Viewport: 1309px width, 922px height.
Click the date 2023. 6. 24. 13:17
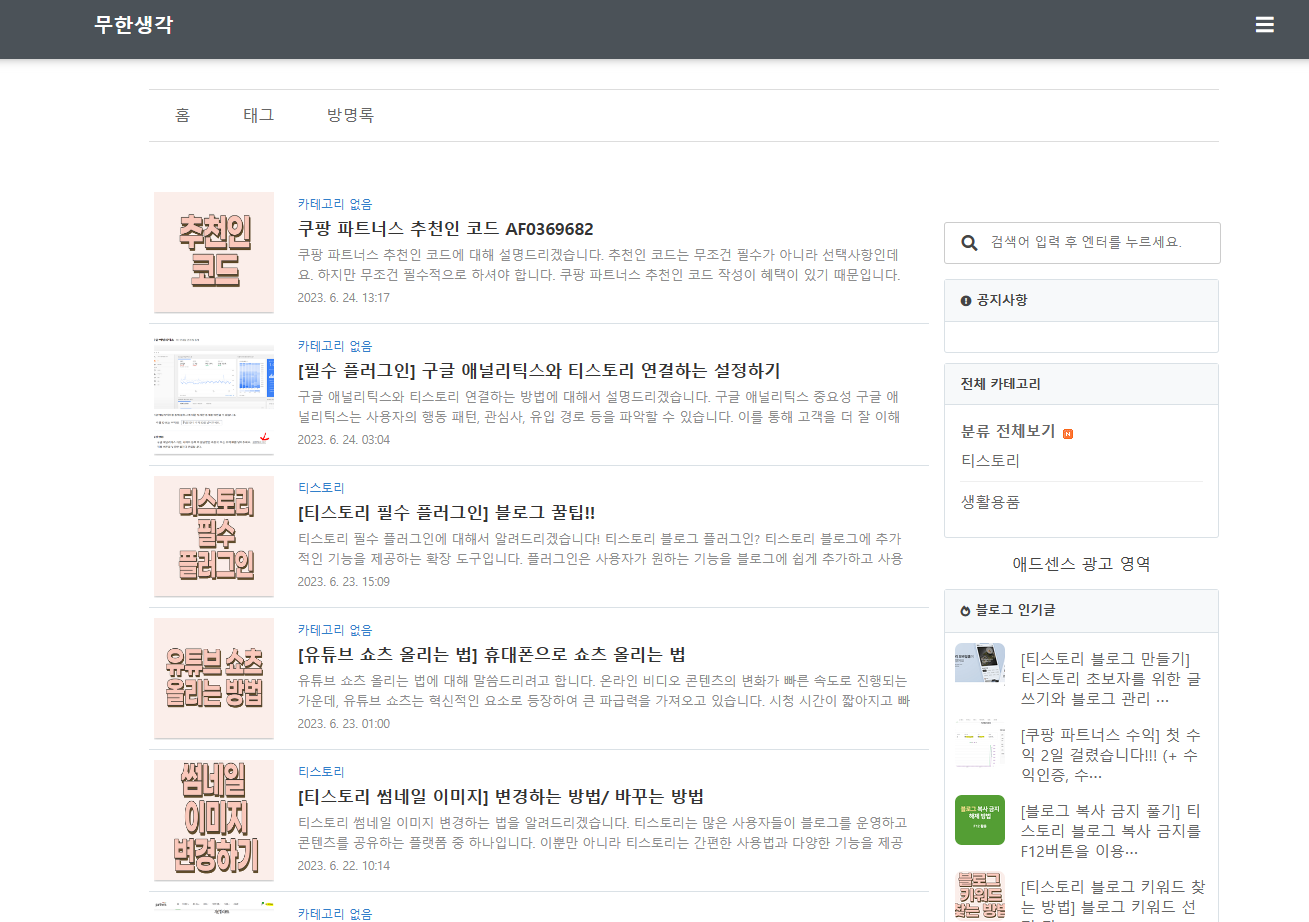coord(344,298)
